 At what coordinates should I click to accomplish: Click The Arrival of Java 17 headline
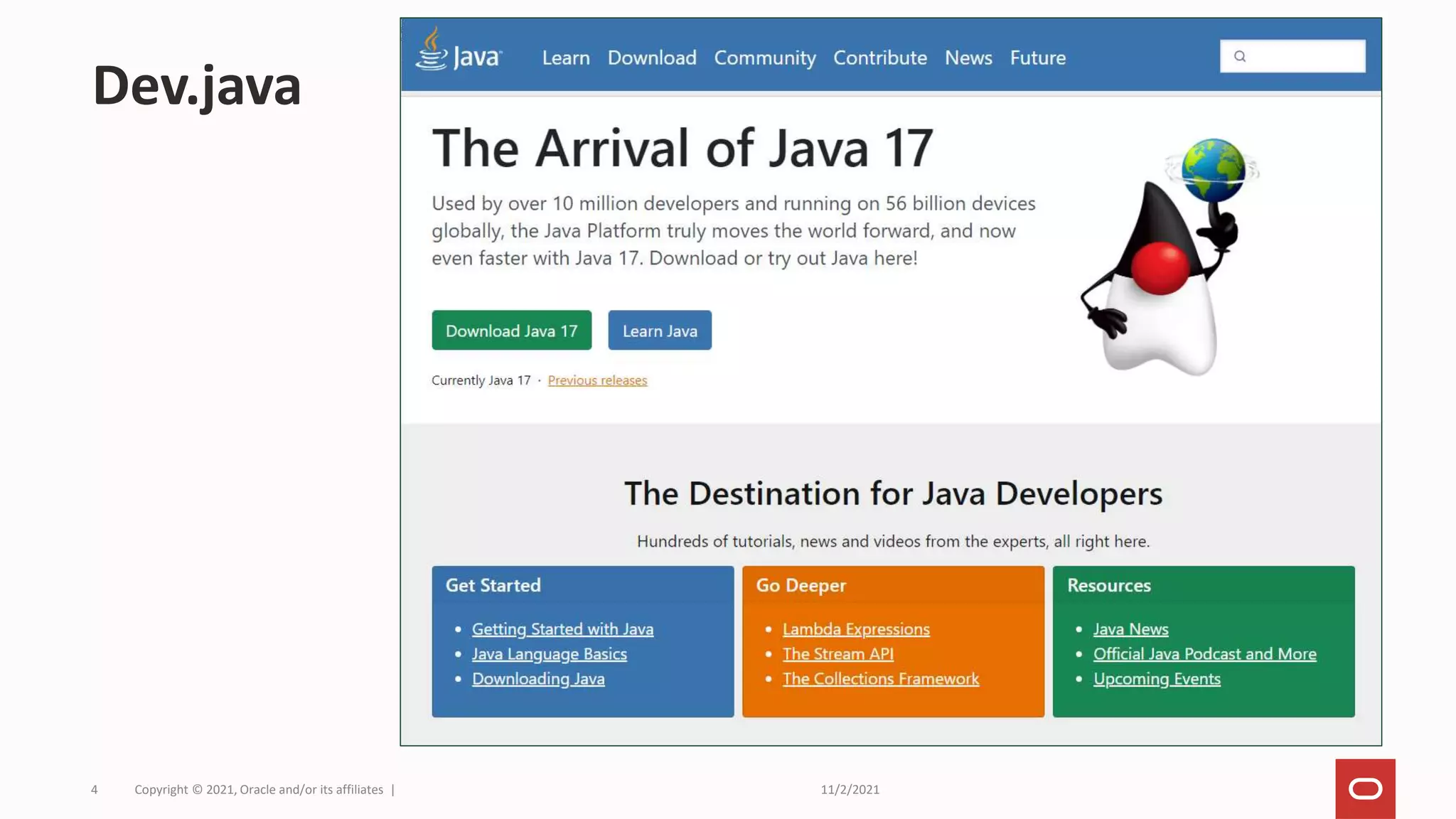point(682,148)
